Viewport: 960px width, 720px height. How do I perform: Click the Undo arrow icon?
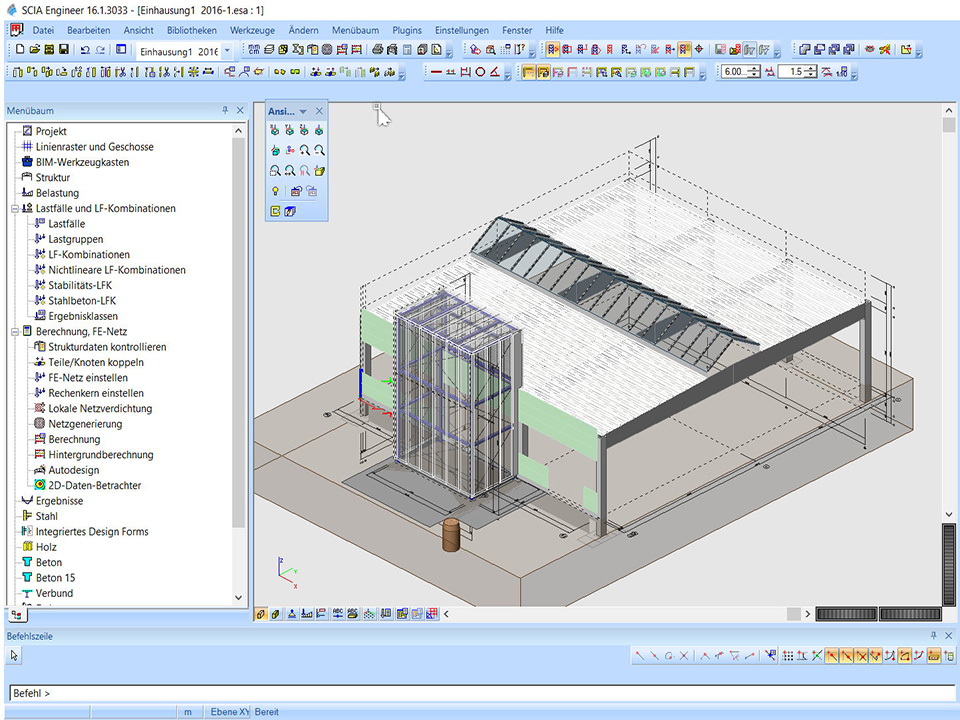point(85,49)
